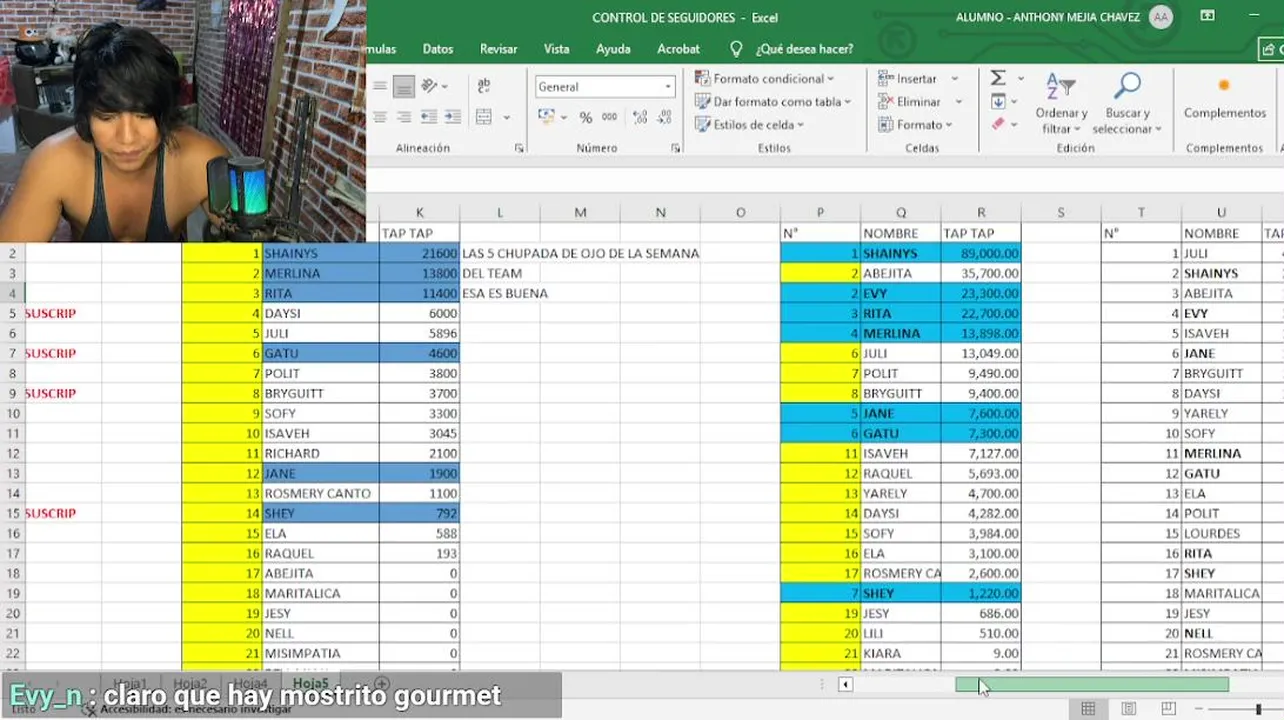Expand the Insertar dropdown arrow

(x=954, y=78)
